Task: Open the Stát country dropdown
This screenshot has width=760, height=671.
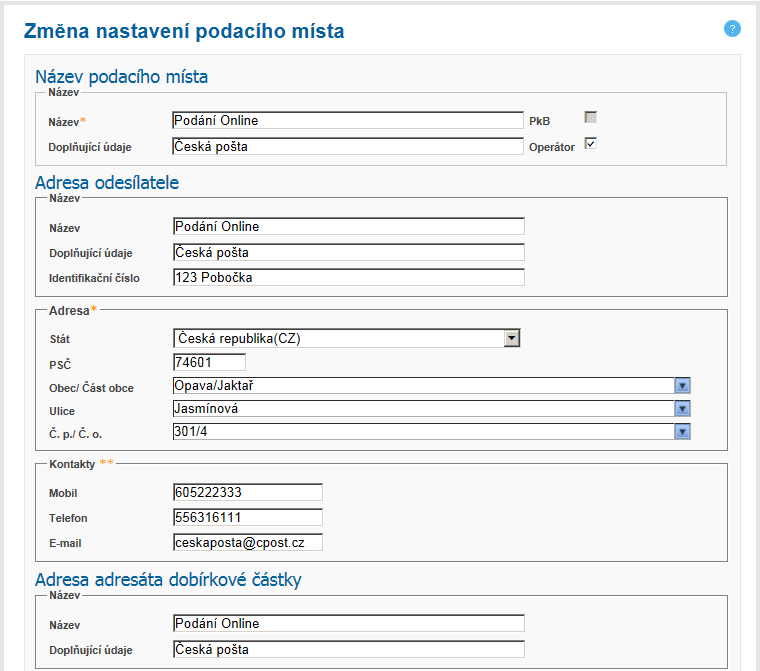Action: (511, 339)
